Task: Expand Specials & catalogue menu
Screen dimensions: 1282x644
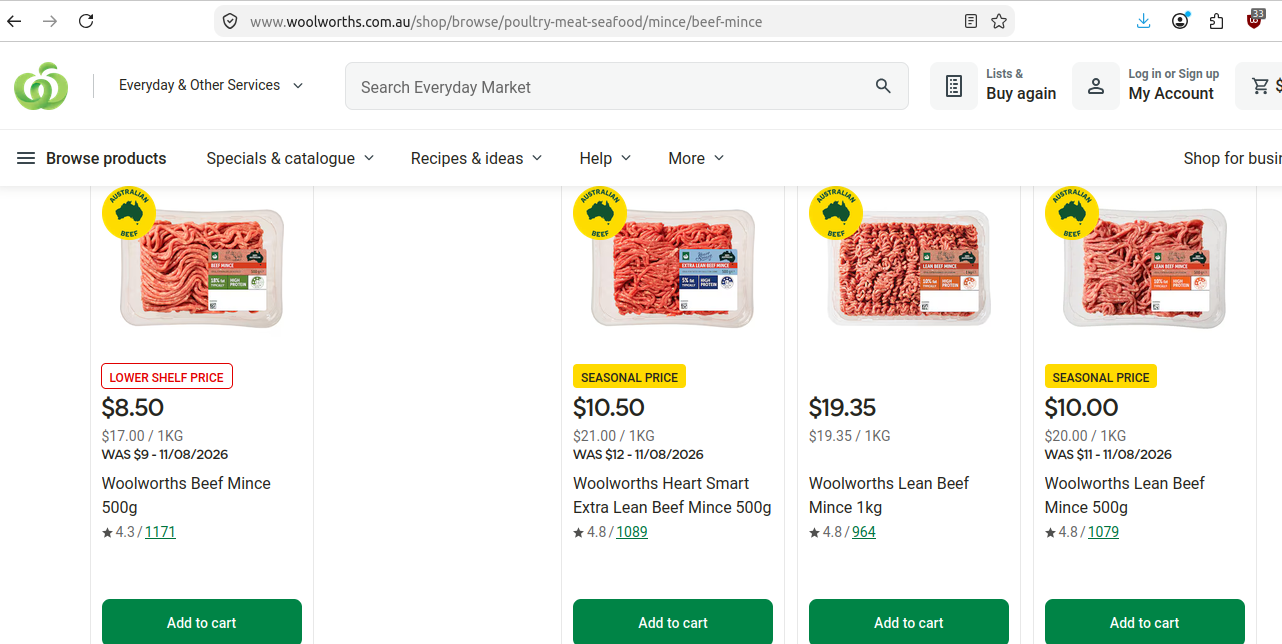Action: pyautogui.click(x=290, y=158)
